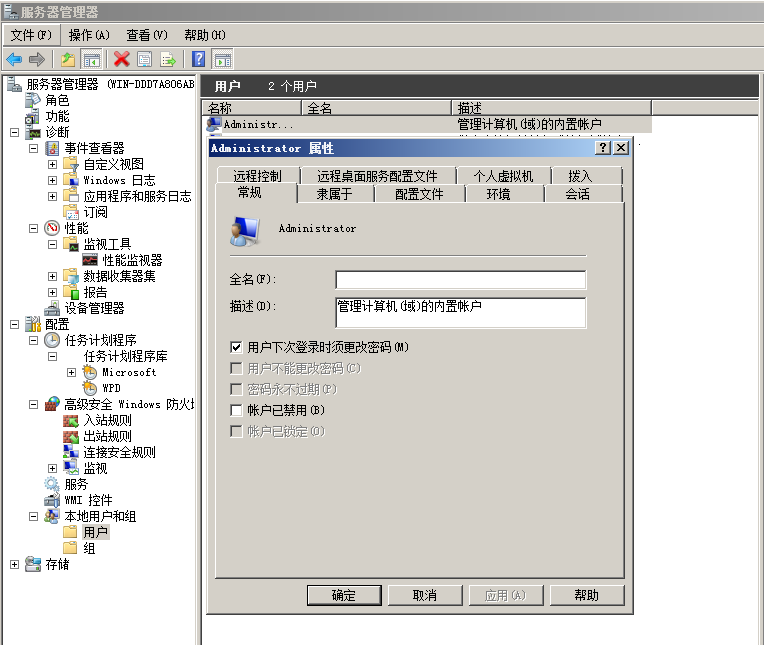
Task: Expand the 自定义视图 node
Action: click(x=53, y=165)
